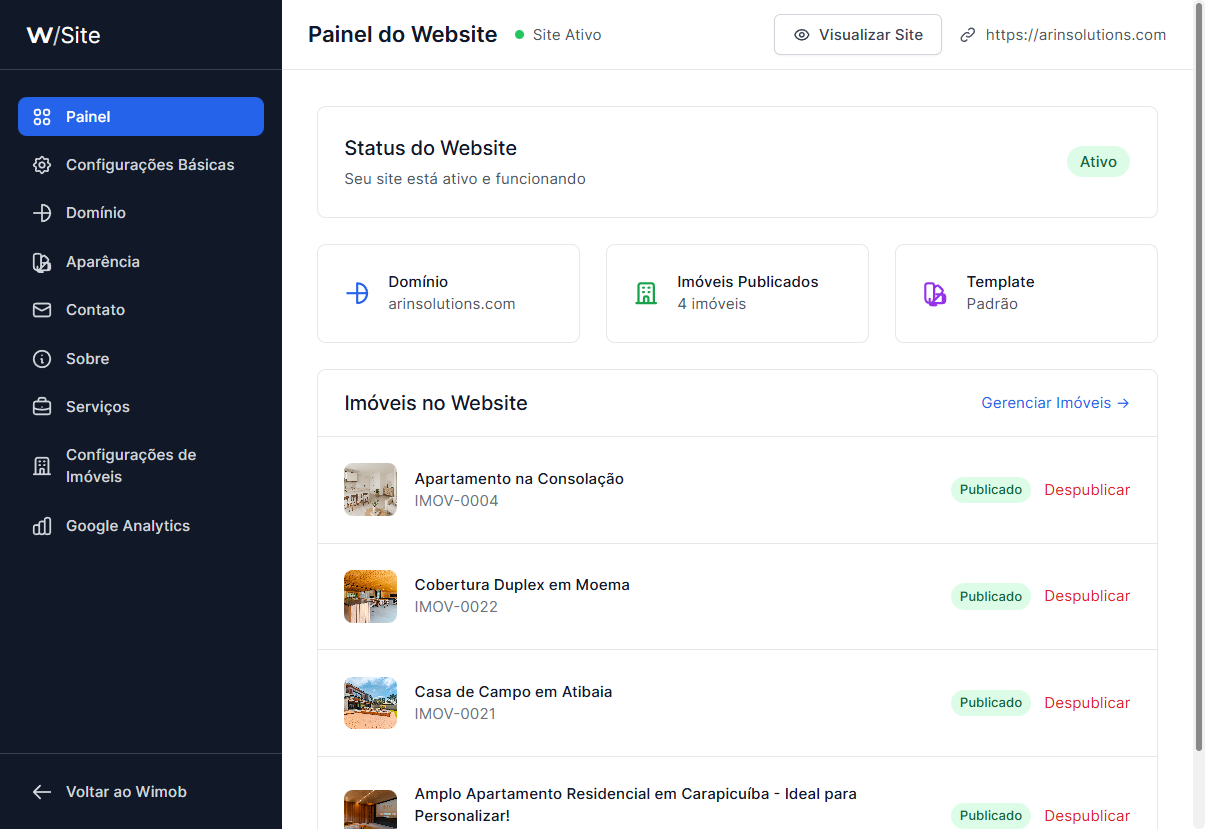Click the Status do Website heading

[x=431, y=148]
